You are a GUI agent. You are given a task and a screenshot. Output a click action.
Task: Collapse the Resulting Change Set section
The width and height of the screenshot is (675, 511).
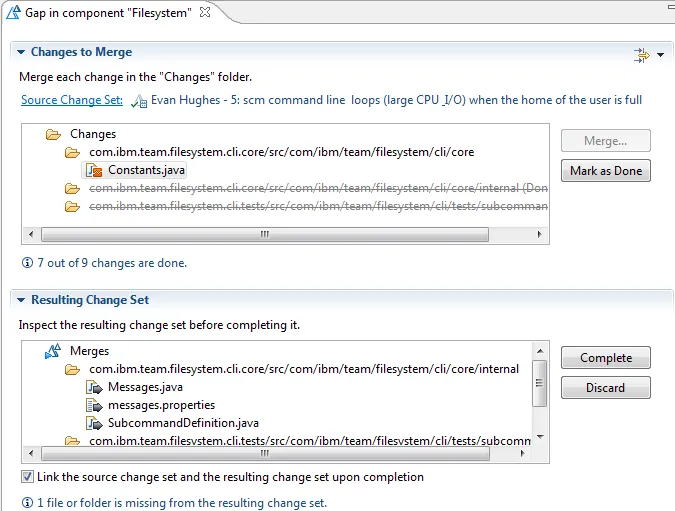20,300
